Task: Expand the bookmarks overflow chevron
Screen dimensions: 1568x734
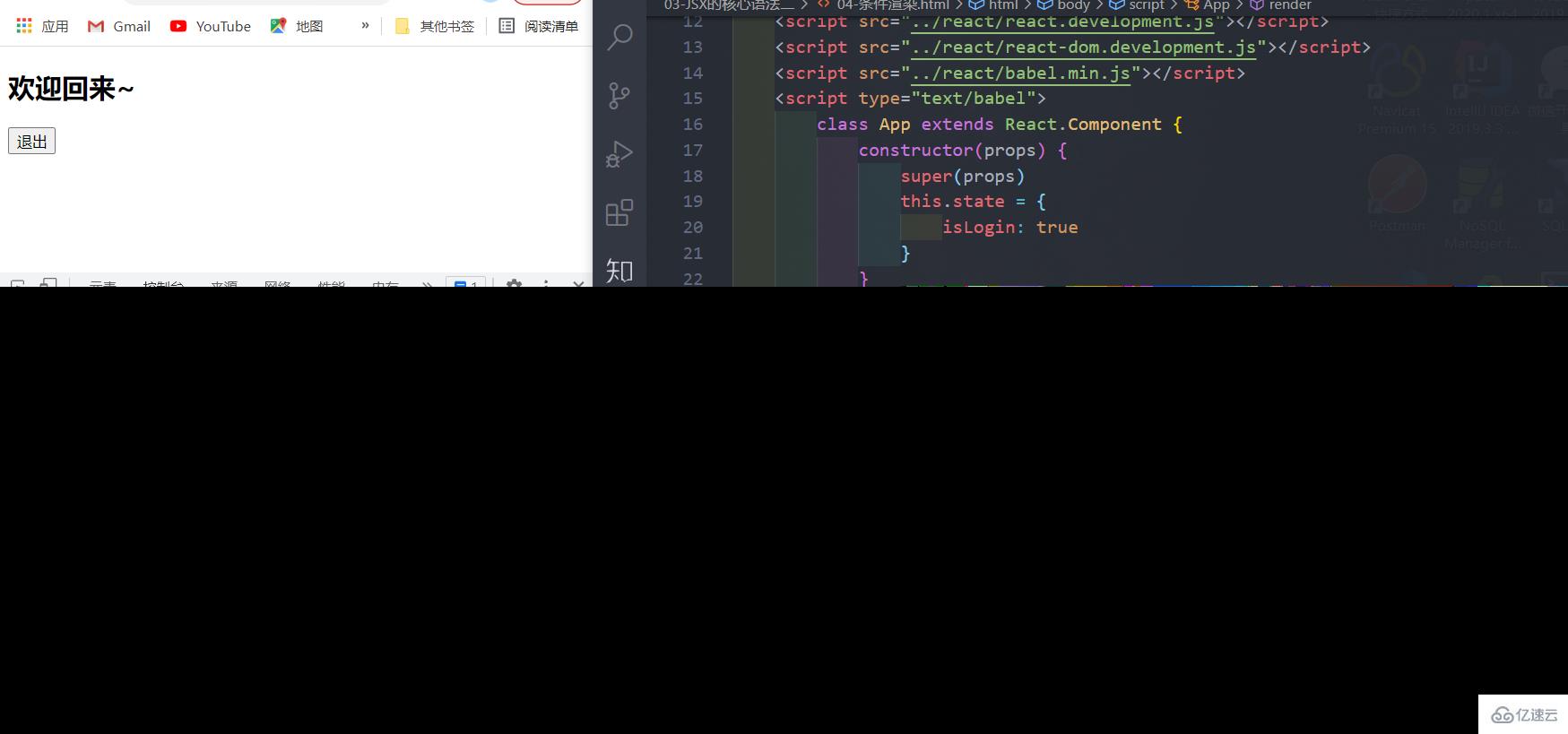Action: 365,25
